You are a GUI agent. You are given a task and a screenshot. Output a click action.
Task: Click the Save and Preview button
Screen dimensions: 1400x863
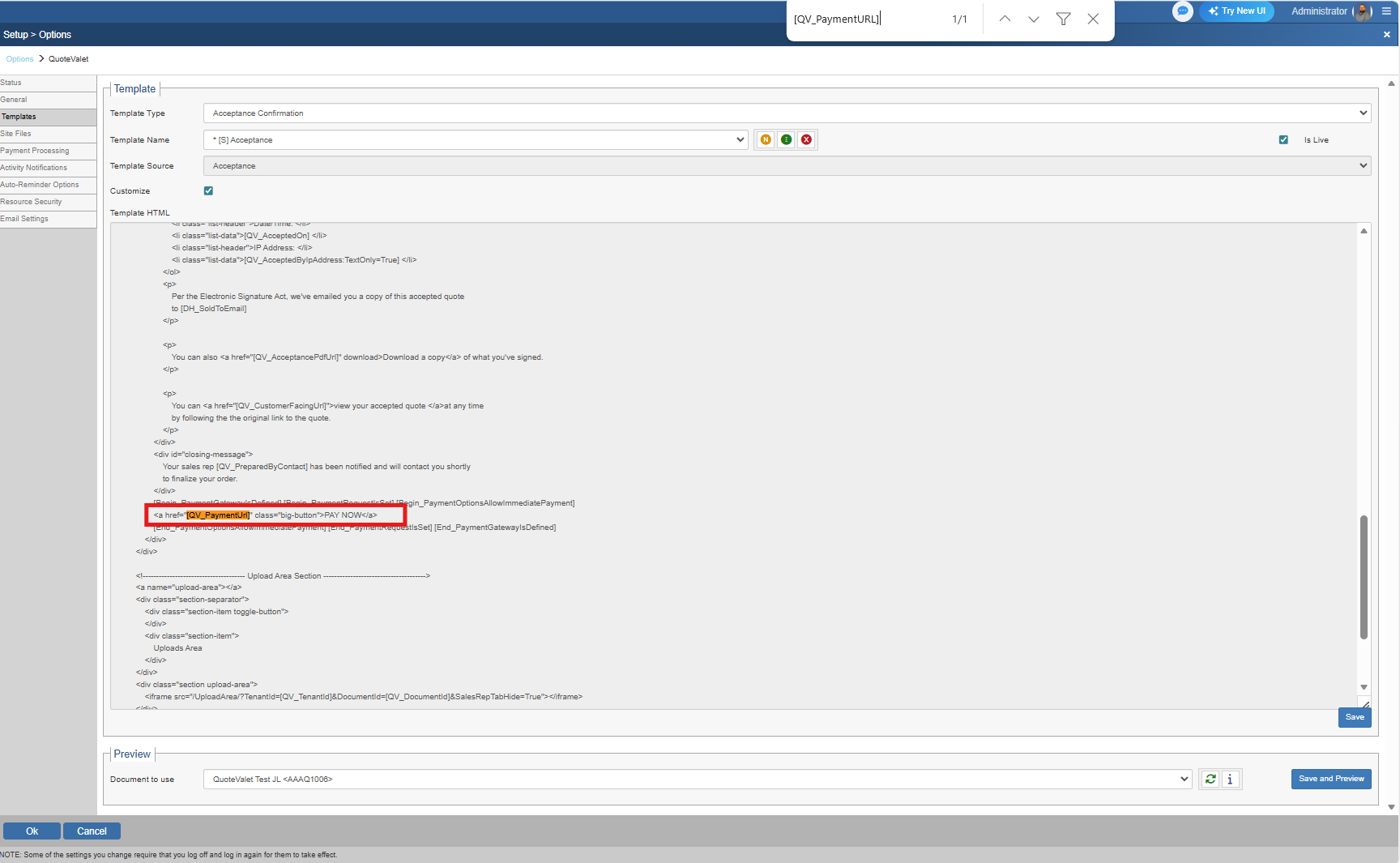1330,779
